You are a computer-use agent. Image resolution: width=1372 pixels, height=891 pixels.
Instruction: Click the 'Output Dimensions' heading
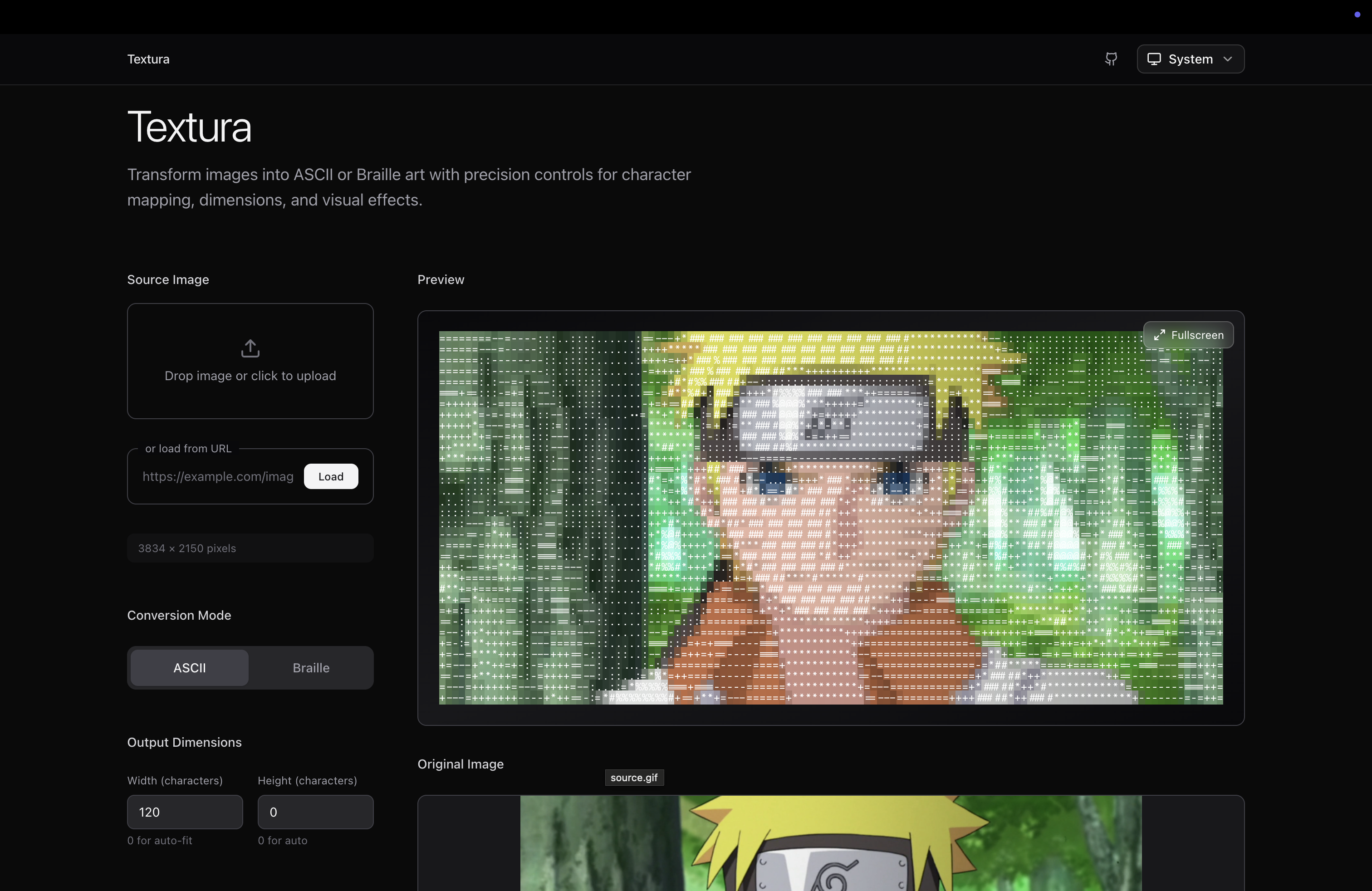[x=184, y=742]
